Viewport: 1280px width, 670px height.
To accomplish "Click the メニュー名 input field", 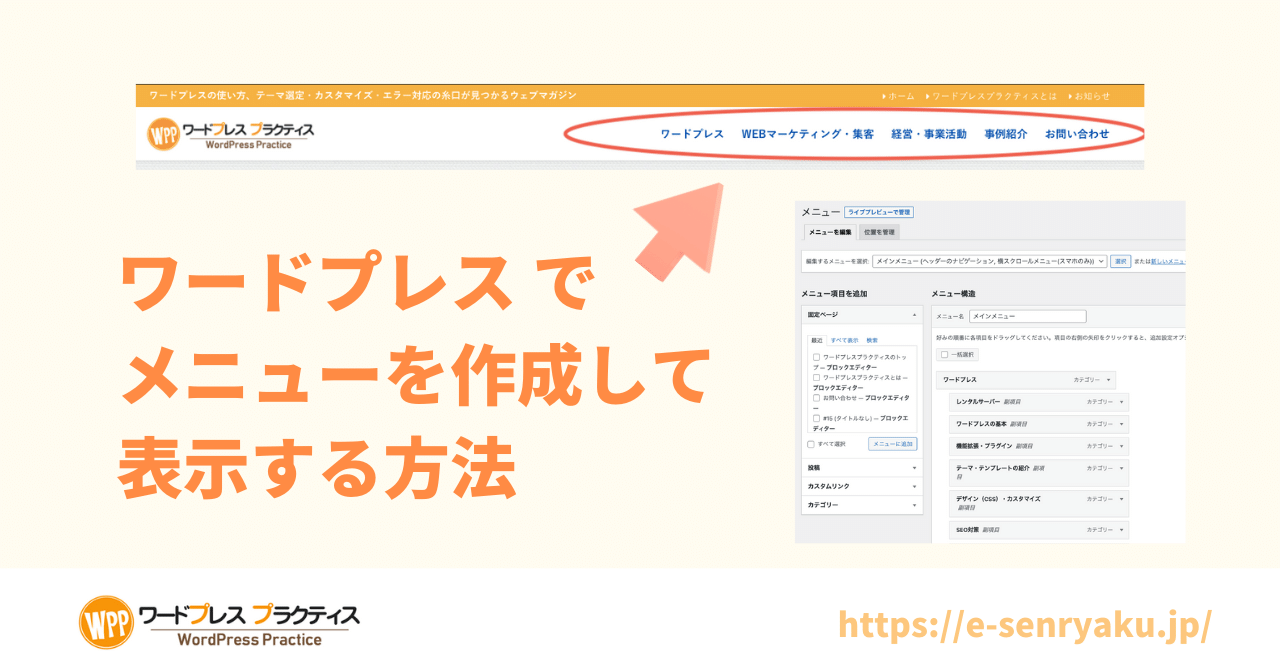I will coord(1027,316).
